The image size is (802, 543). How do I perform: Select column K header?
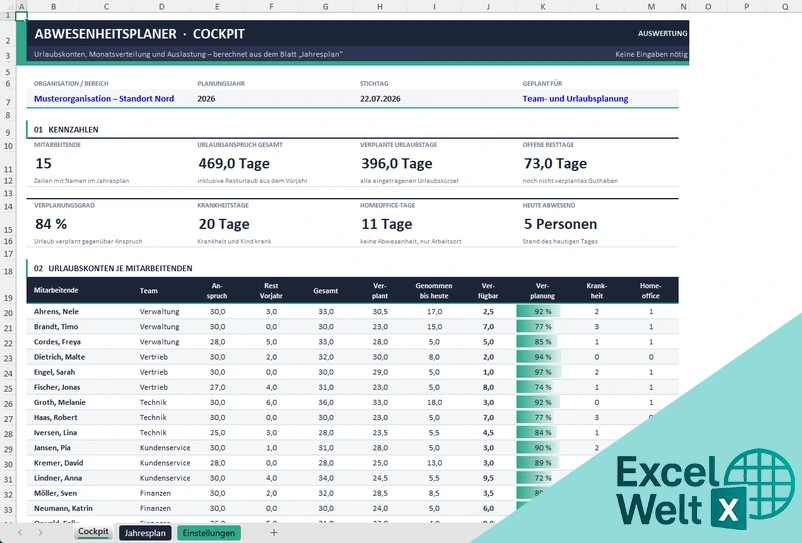[x=543, y=7]
